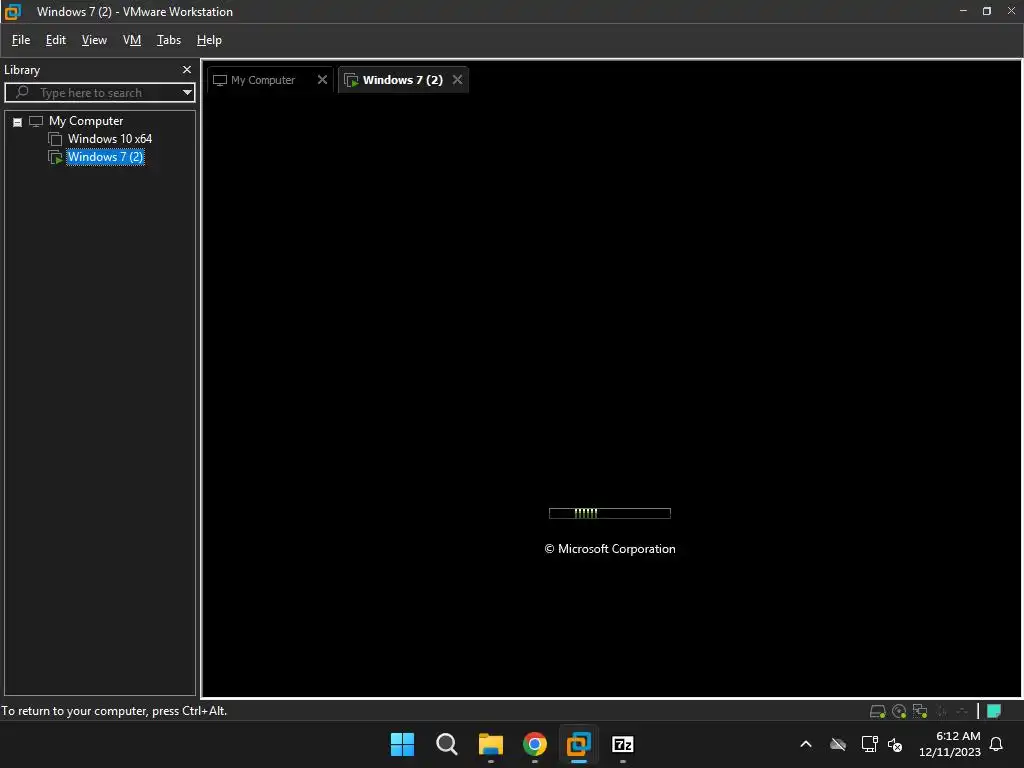Click the Microsoft Corporation text in VM
This screenshot has width=1024, height=768.
[x=610, y=549]
